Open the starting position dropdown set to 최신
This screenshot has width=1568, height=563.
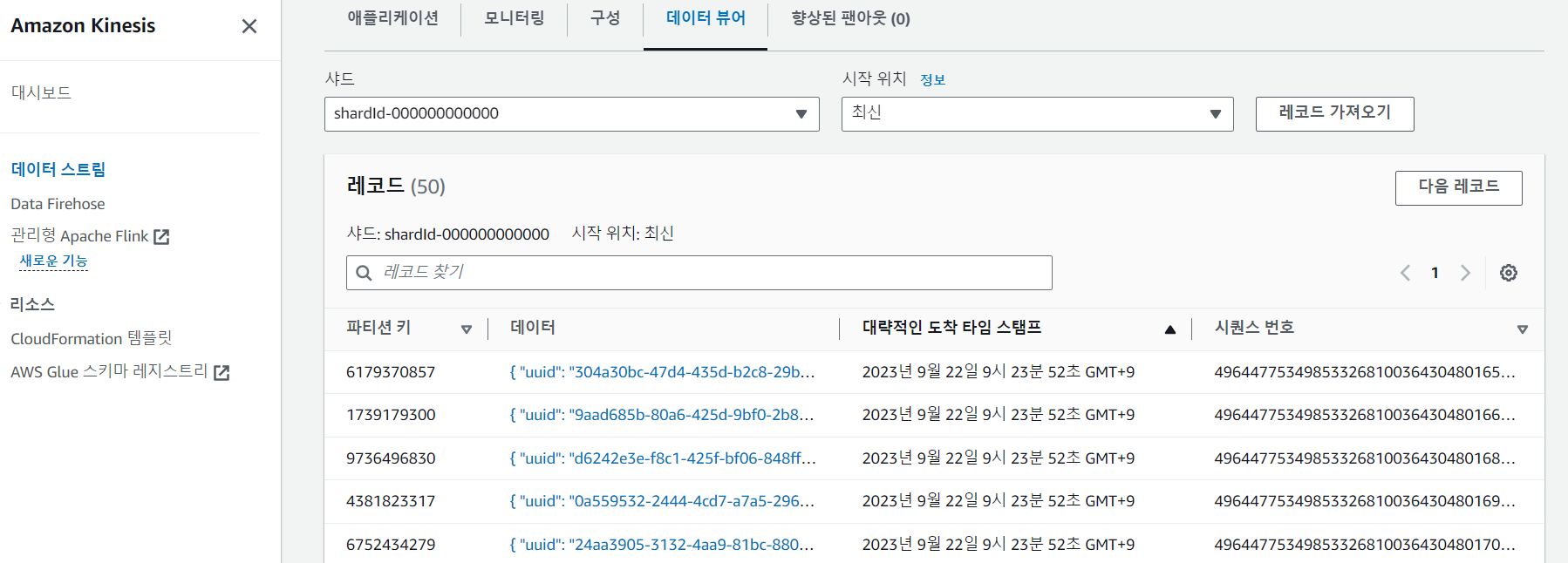(1037, 114)
